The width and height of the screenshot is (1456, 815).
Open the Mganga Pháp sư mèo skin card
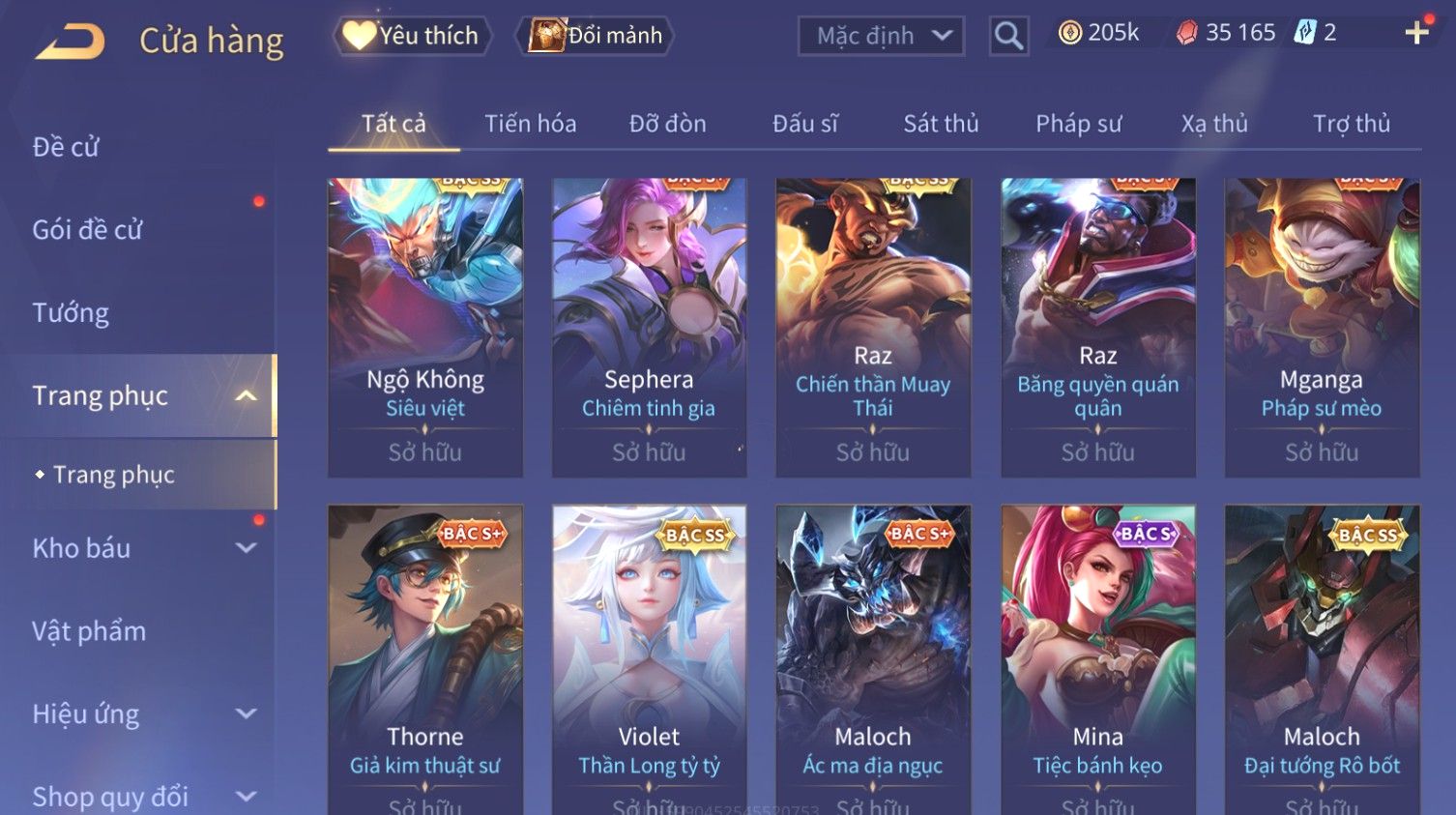click(x=1322, y=327)
